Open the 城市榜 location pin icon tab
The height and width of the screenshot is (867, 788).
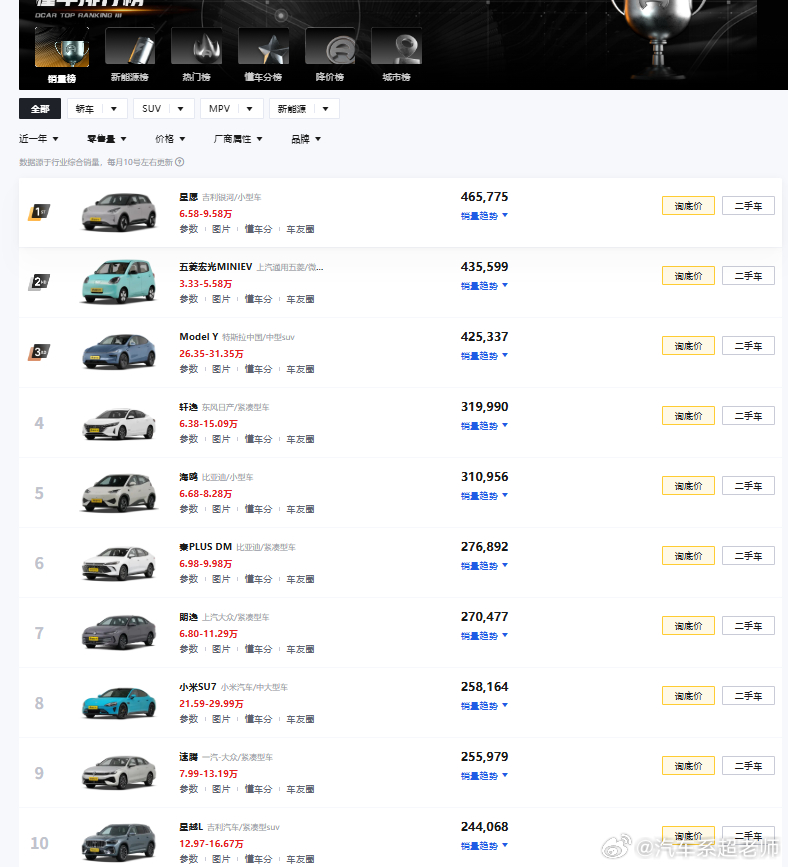click(x=396, y=47)
